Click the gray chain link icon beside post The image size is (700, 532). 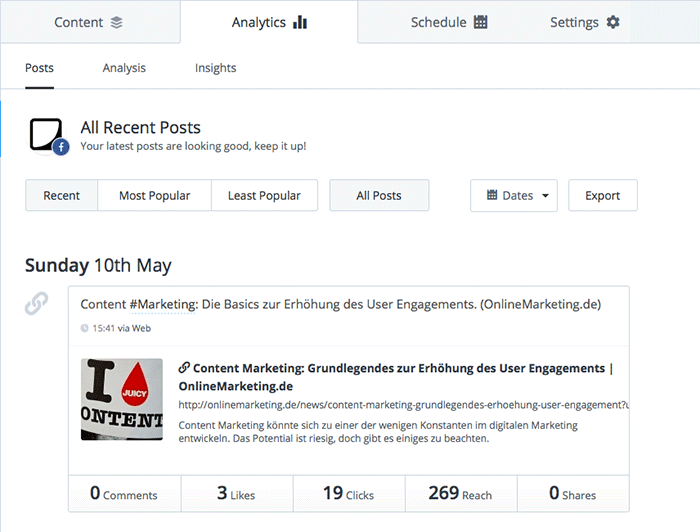(x=36, y=303)
